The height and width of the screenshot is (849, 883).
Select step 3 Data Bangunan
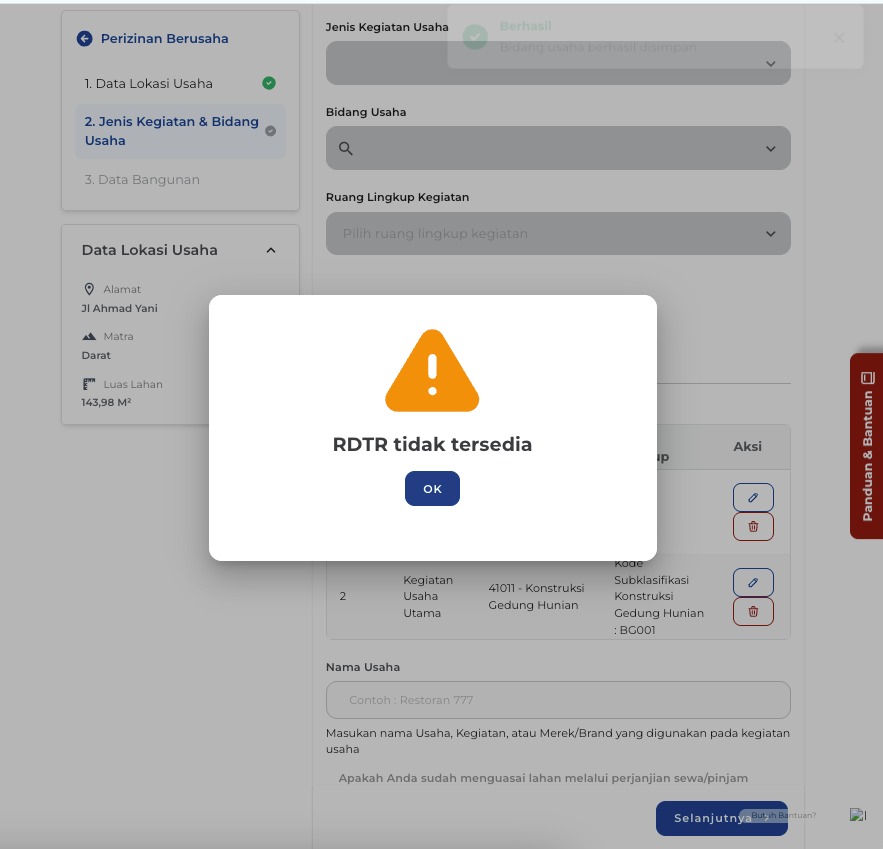pyautogui.click(x=142, y=180)
